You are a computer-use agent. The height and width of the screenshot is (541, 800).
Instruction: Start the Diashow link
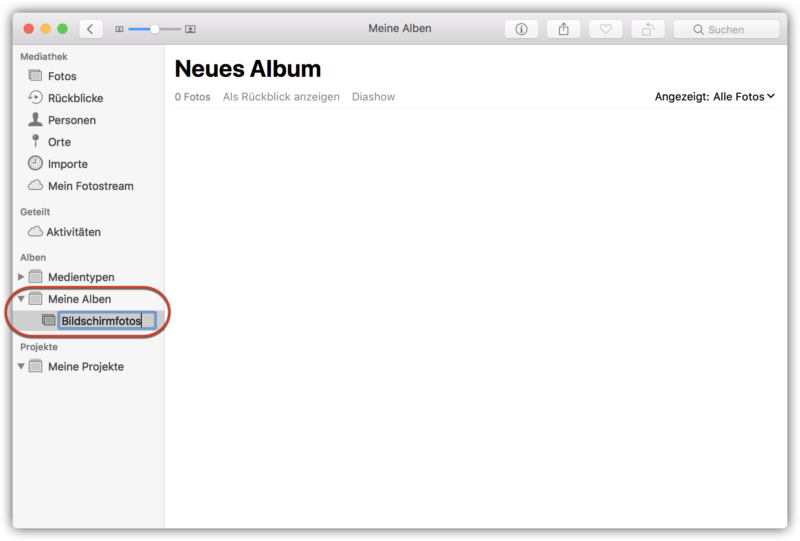[x=373, y=96]
